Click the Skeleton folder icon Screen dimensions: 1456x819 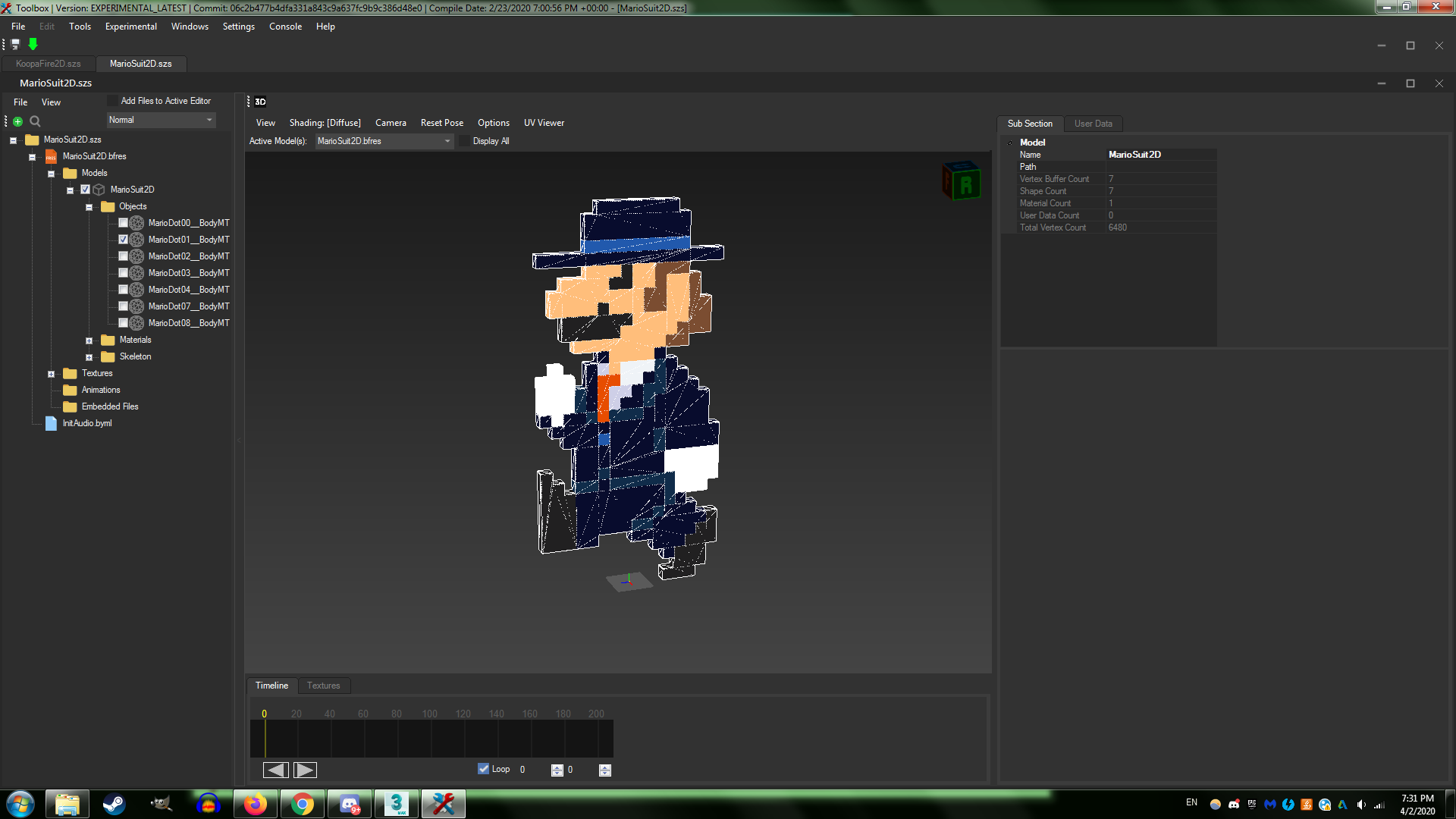coord(108,356)
